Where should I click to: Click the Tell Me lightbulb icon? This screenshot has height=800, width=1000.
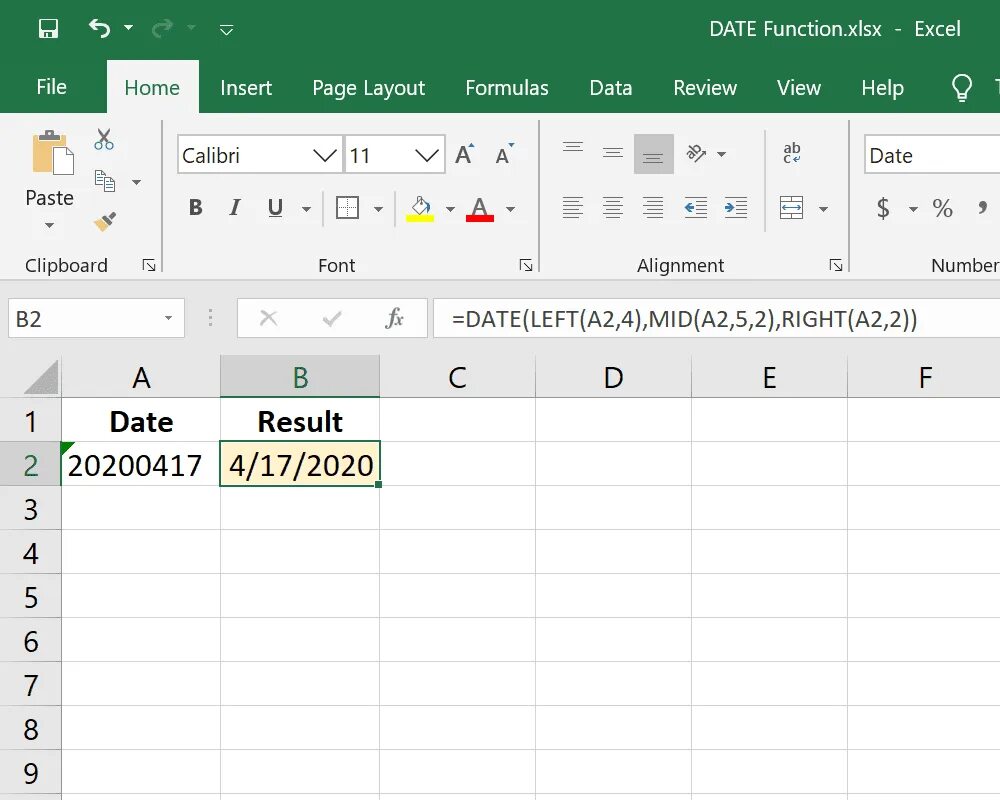click(x=962, y=87)
